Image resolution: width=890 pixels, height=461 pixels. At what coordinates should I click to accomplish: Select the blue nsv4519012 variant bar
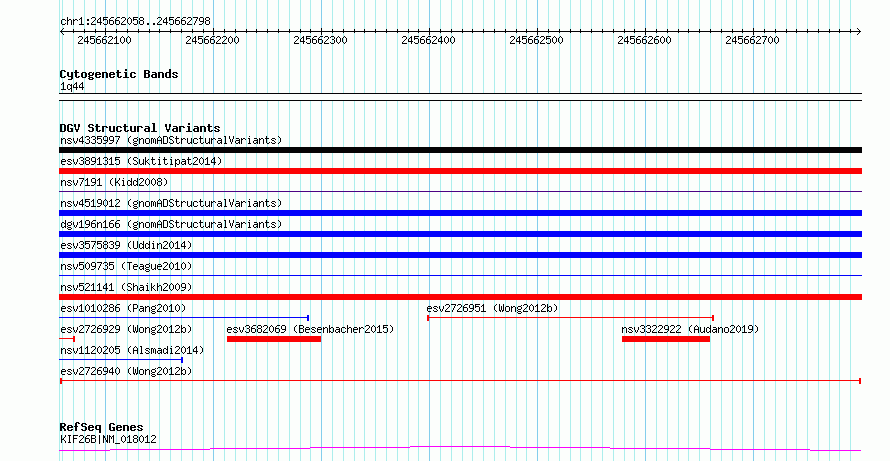(x=460, y=213)
